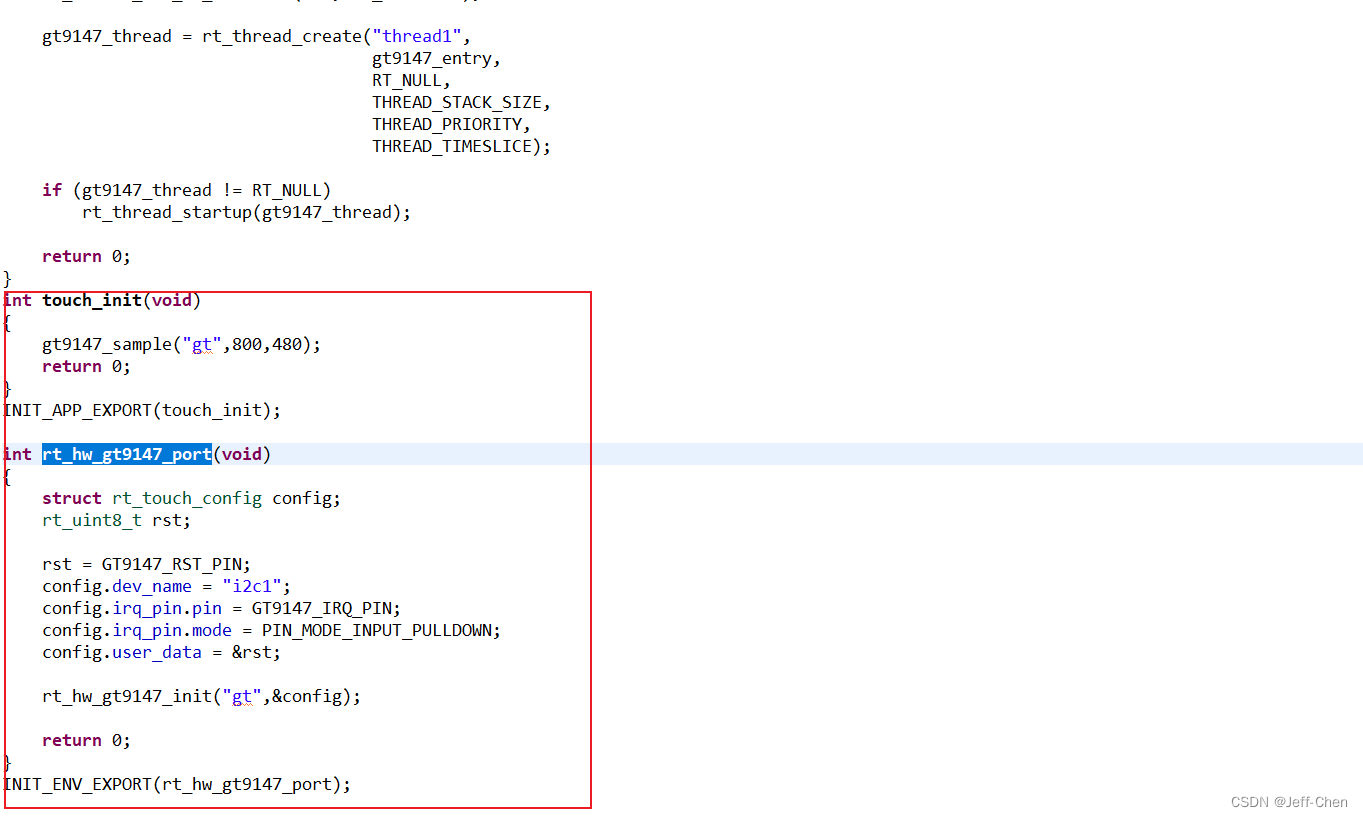
Task: Click the "i2c1" string literal
Action: (x=252, y=586)
